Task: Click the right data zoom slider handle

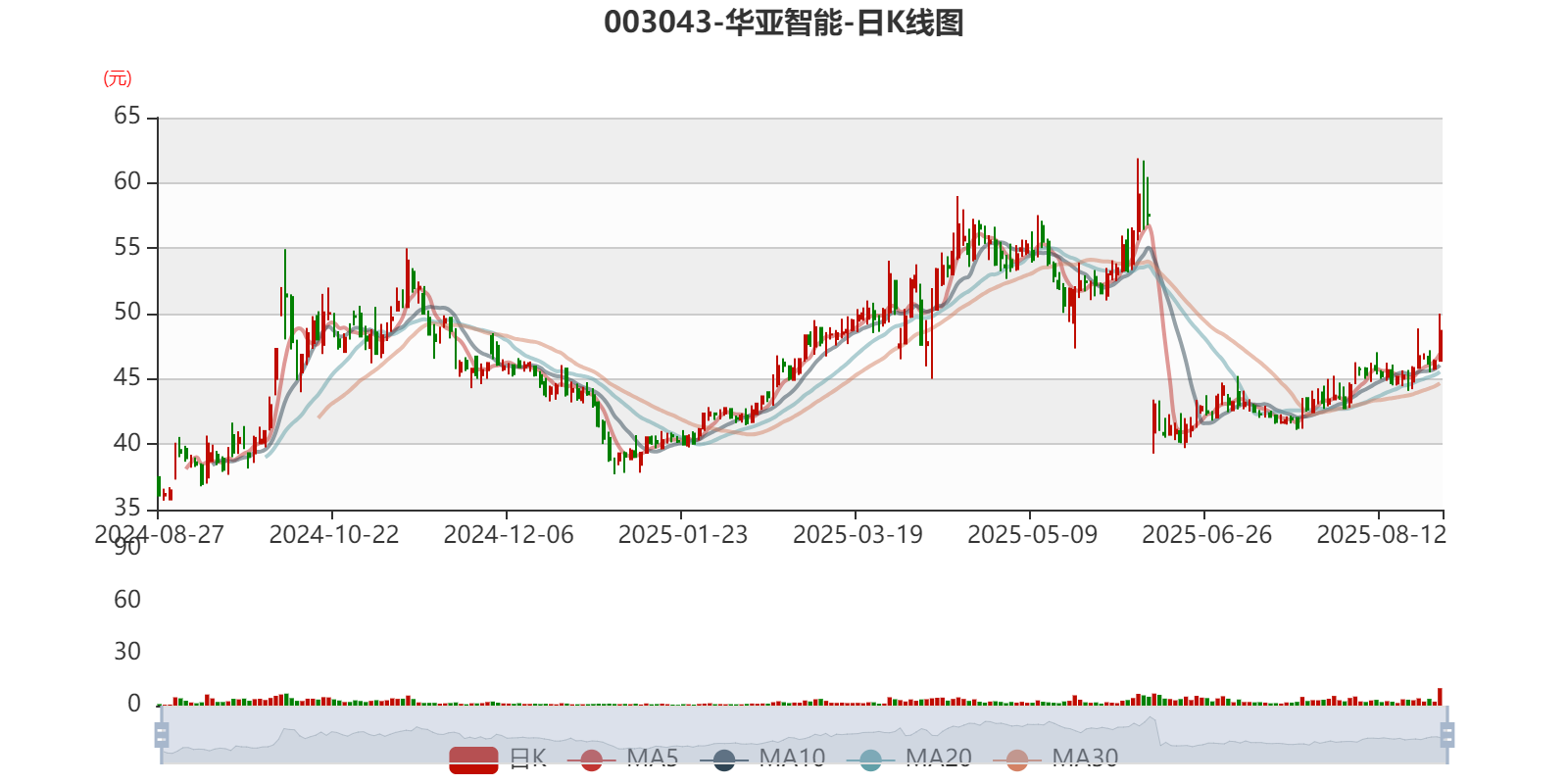Action: pos(1447,735)
